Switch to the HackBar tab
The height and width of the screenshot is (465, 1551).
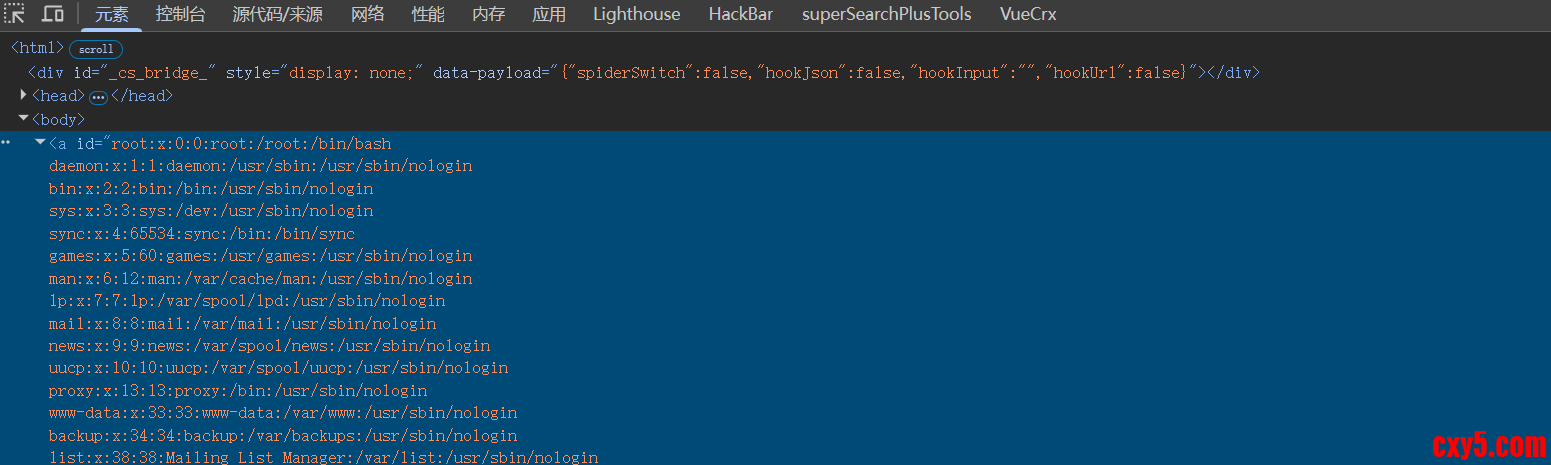[741, 14]
